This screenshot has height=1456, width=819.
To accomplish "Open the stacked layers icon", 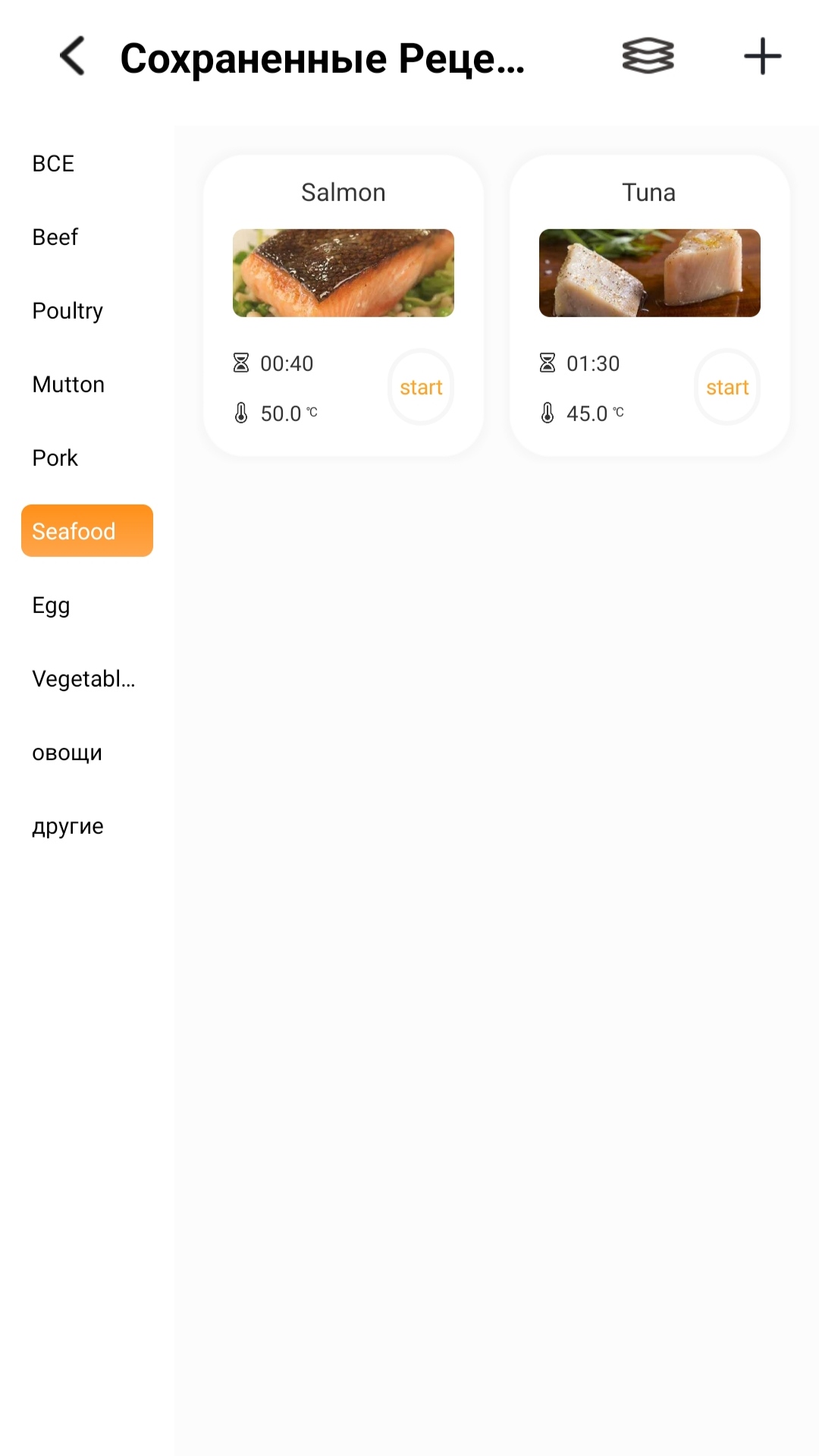I will pos(648,56).
